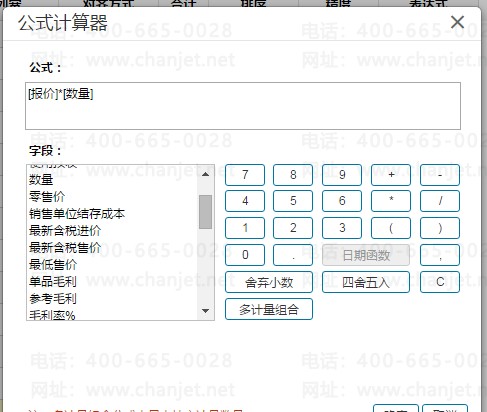Click digit 0 on the keypad

coord(245,255)
